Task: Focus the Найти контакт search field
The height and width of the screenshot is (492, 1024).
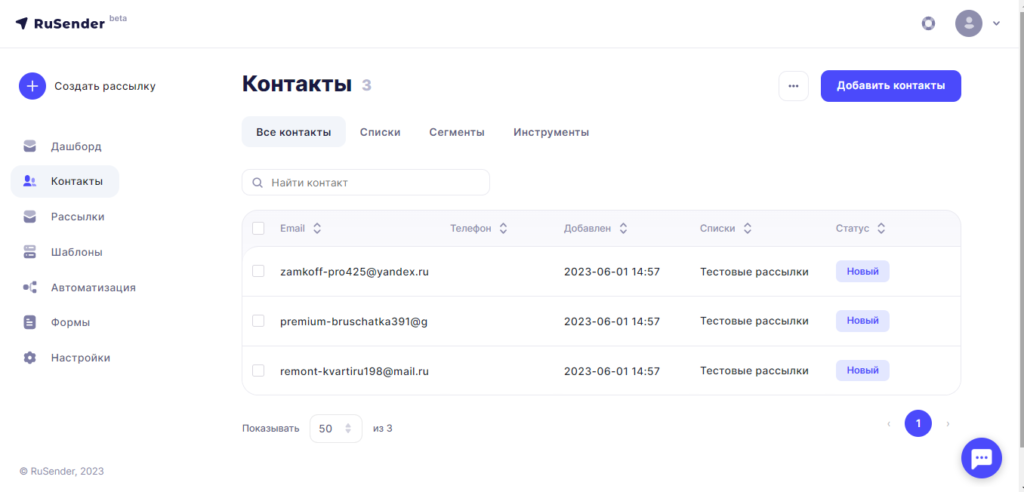Action: click(x=366, y=182)
